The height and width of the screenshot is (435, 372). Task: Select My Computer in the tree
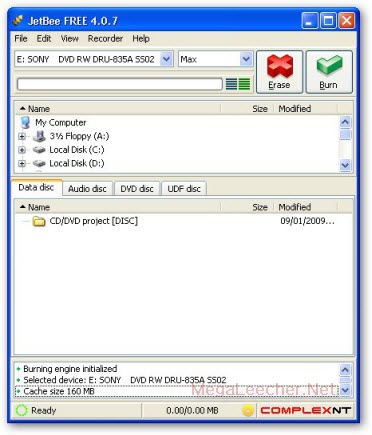[61, 123]
